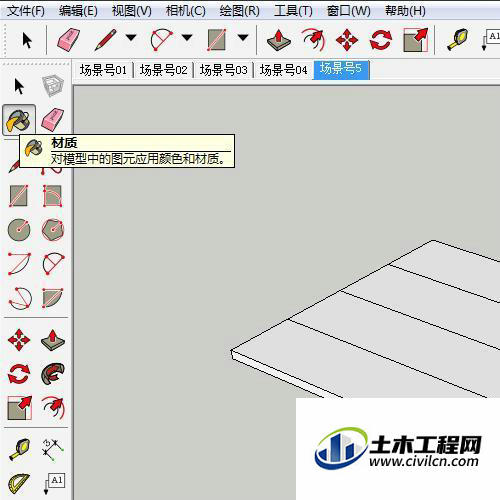Activate the Paint Bucket material tool
Image resolution: width=500 pixels, height=500 pixels.
tap(19, 119)
